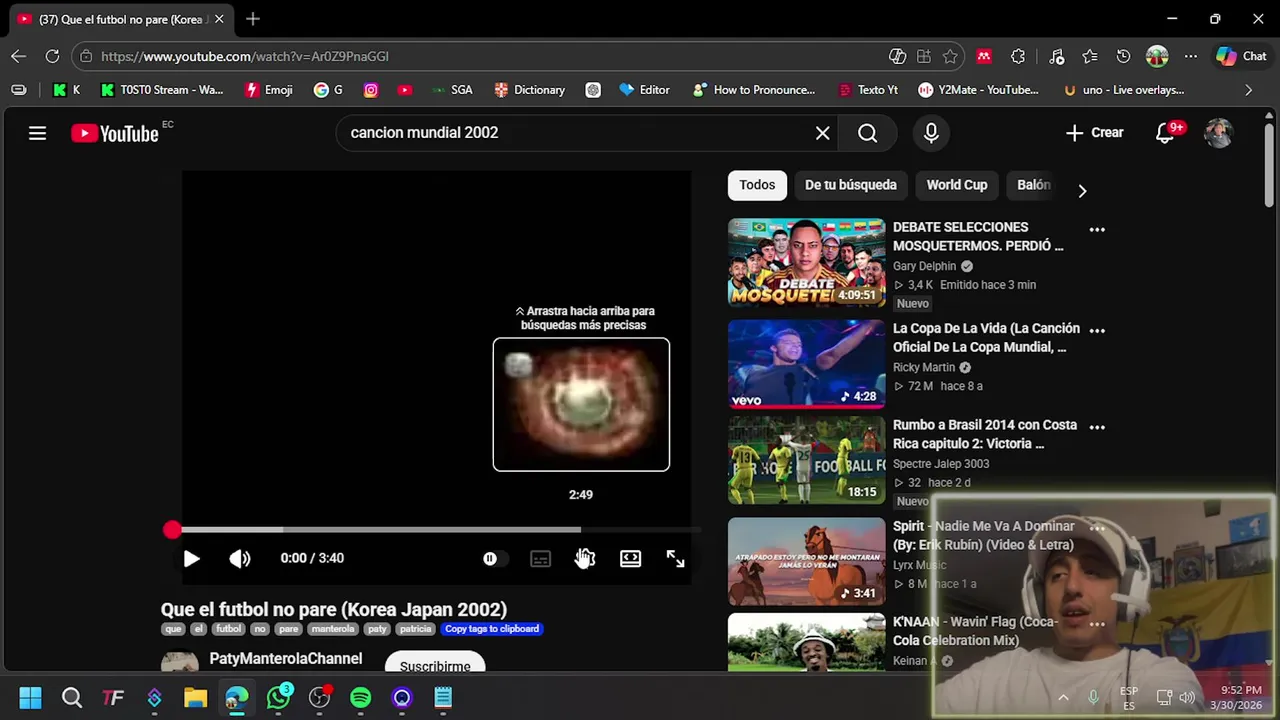Screen dimensions: 1280x720
Task: Seek on the video progress bar
Action: 435,530
